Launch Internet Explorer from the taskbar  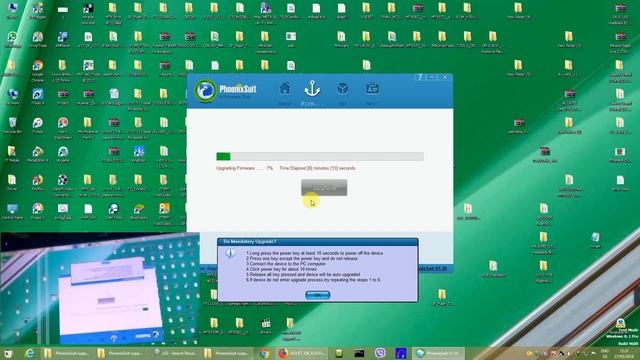(29, 353)
